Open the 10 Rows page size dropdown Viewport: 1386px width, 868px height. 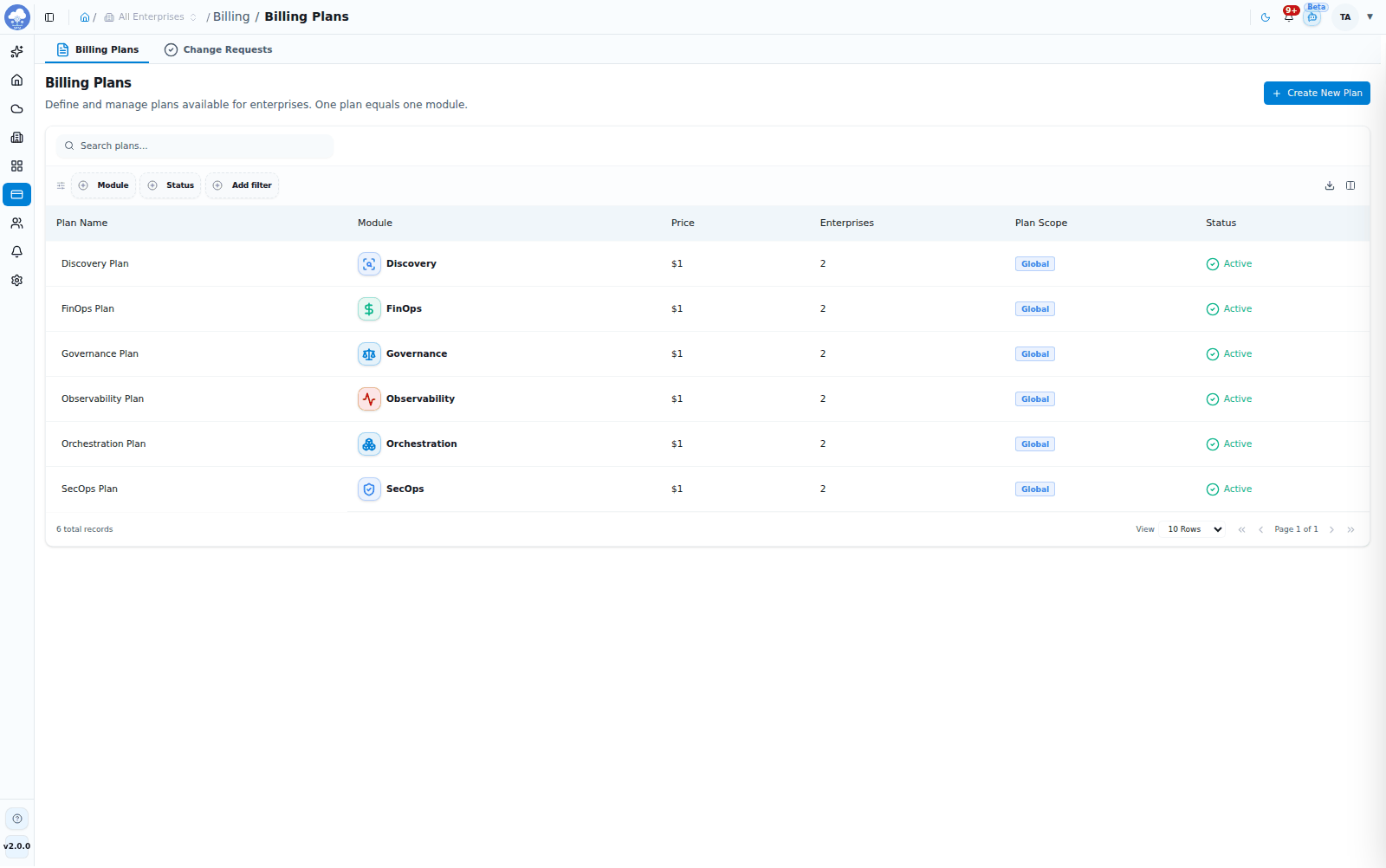click(1194, 529)
